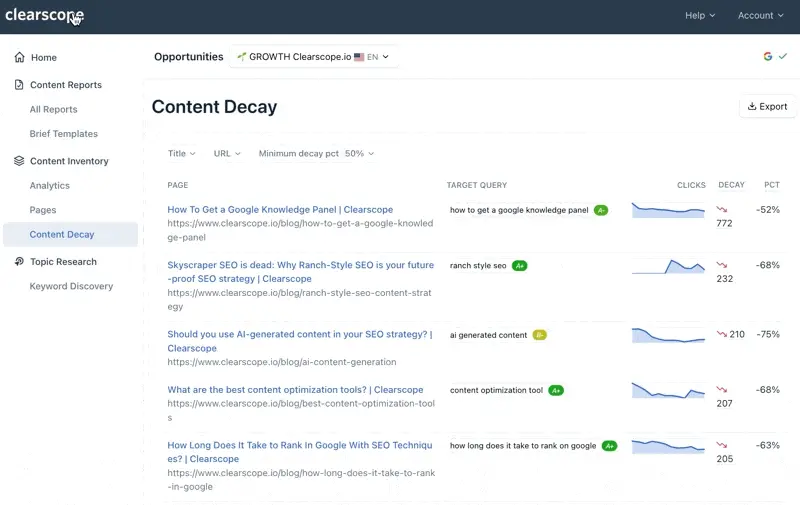Click the decay arrow icon next to 210
The width and height of the screenshot is (800, 505).
[721, 334]
